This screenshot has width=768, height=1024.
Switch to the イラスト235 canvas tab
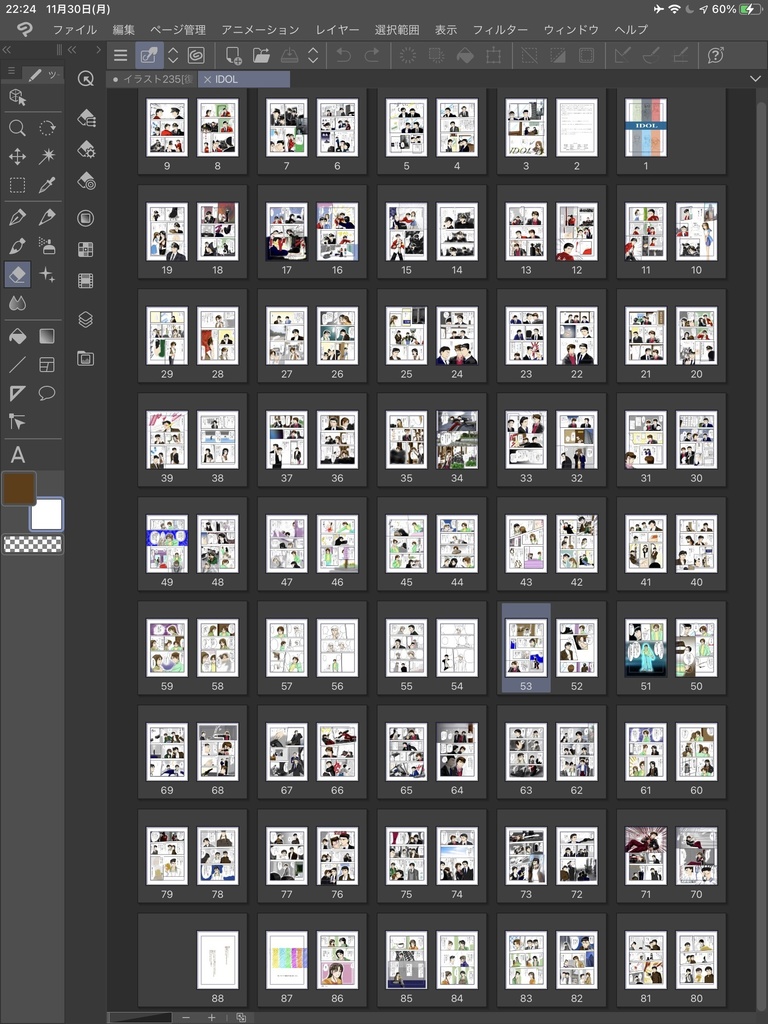[152, 79]
